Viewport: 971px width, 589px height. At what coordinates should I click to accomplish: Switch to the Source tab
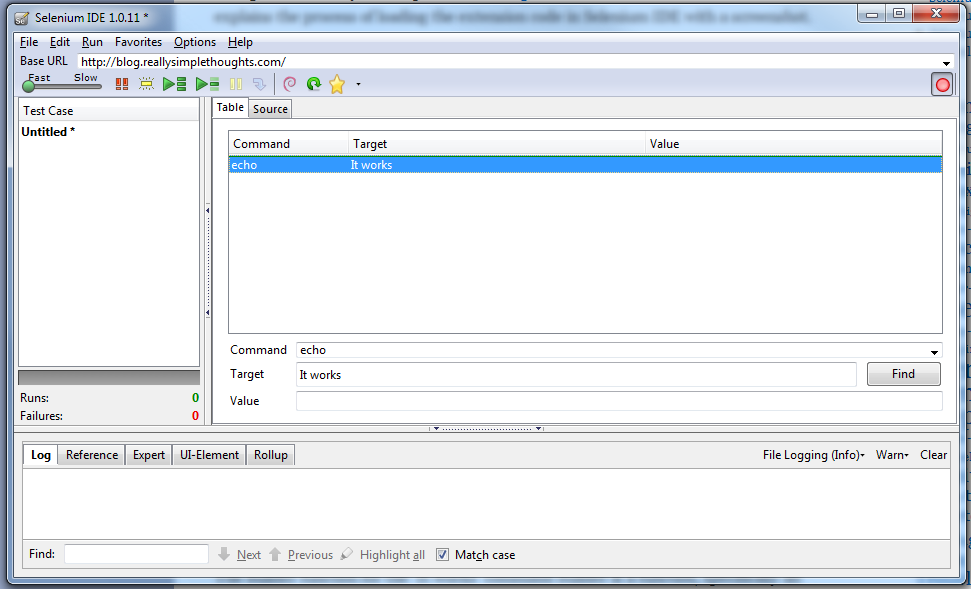point(270,109)
